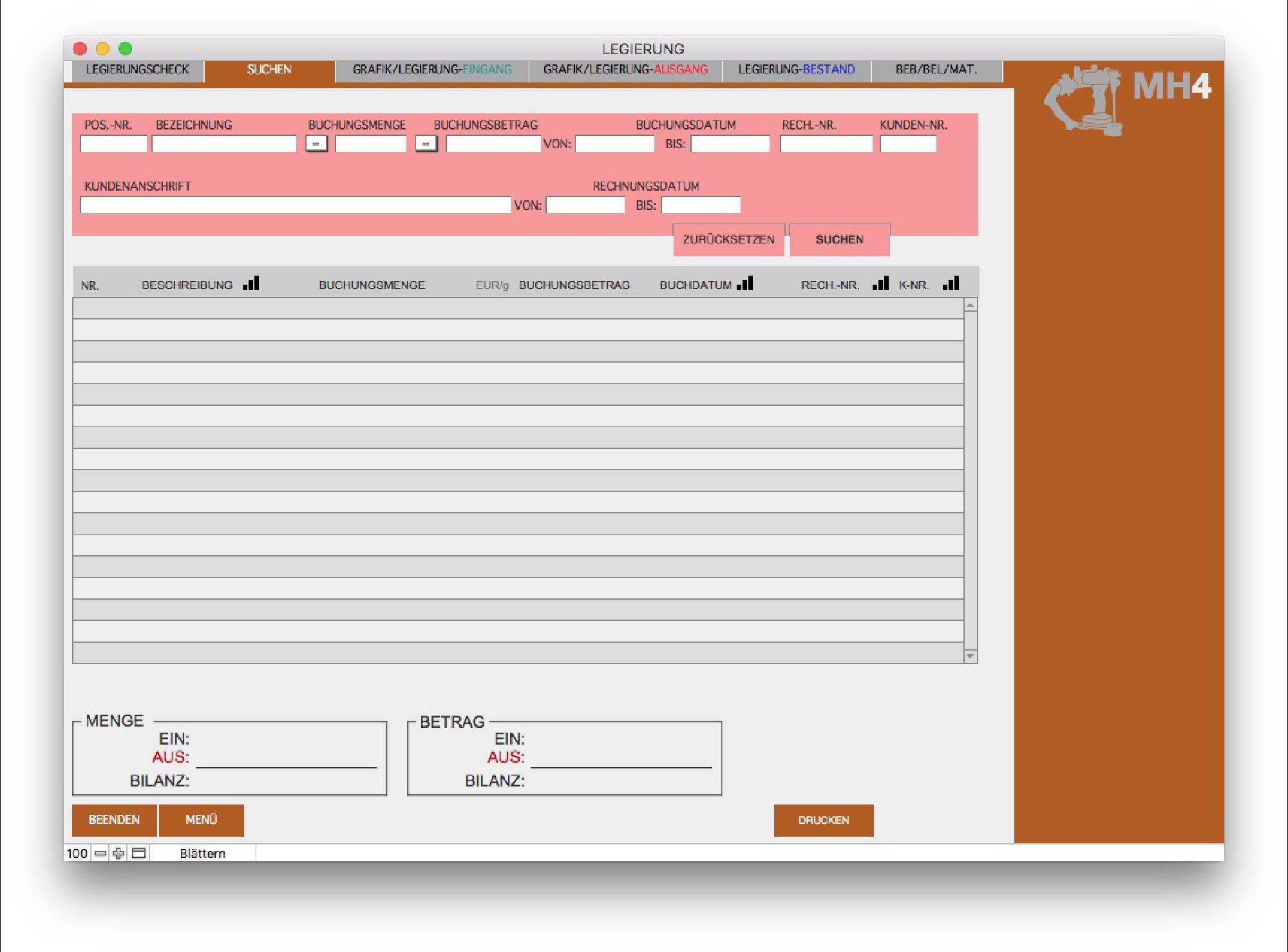Sort by BESCHREIBUNG using the bar icon
Viewport: 1288px width, 952px height.
[x=251, y=283]
